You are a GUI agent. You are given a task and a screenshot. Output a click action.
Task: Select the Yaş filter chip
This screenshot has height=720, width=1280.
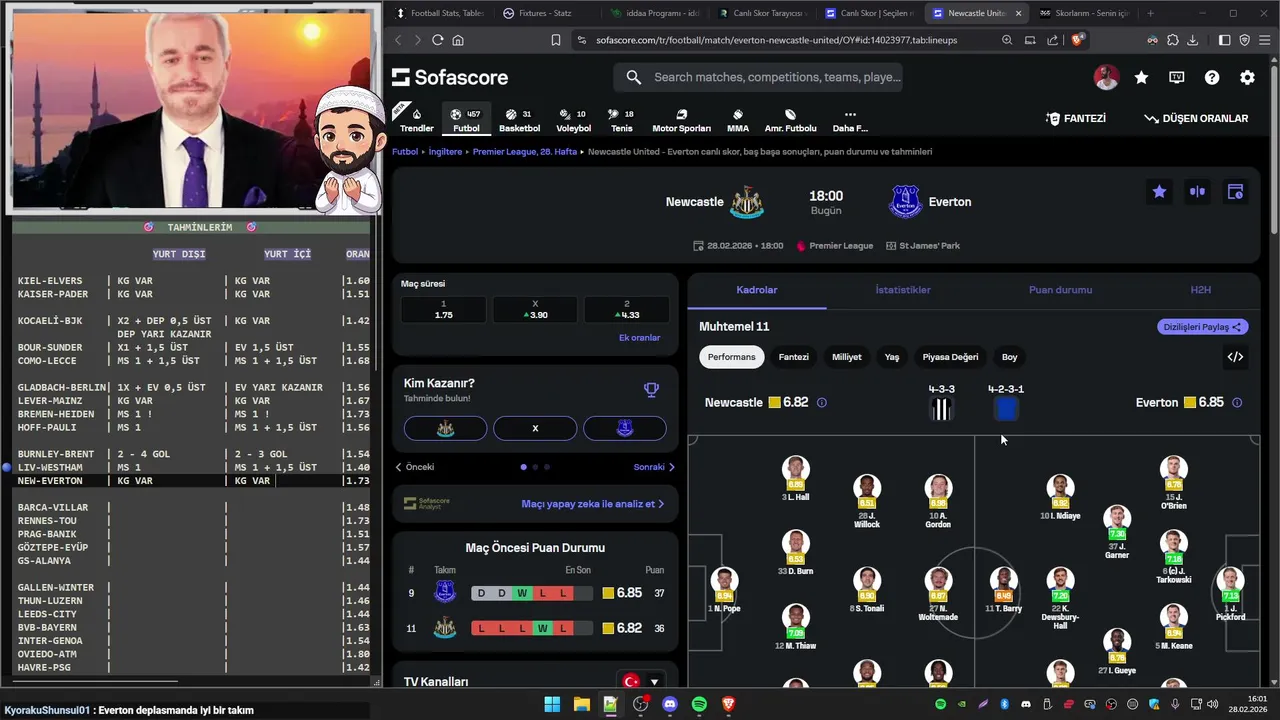(892, 357)
